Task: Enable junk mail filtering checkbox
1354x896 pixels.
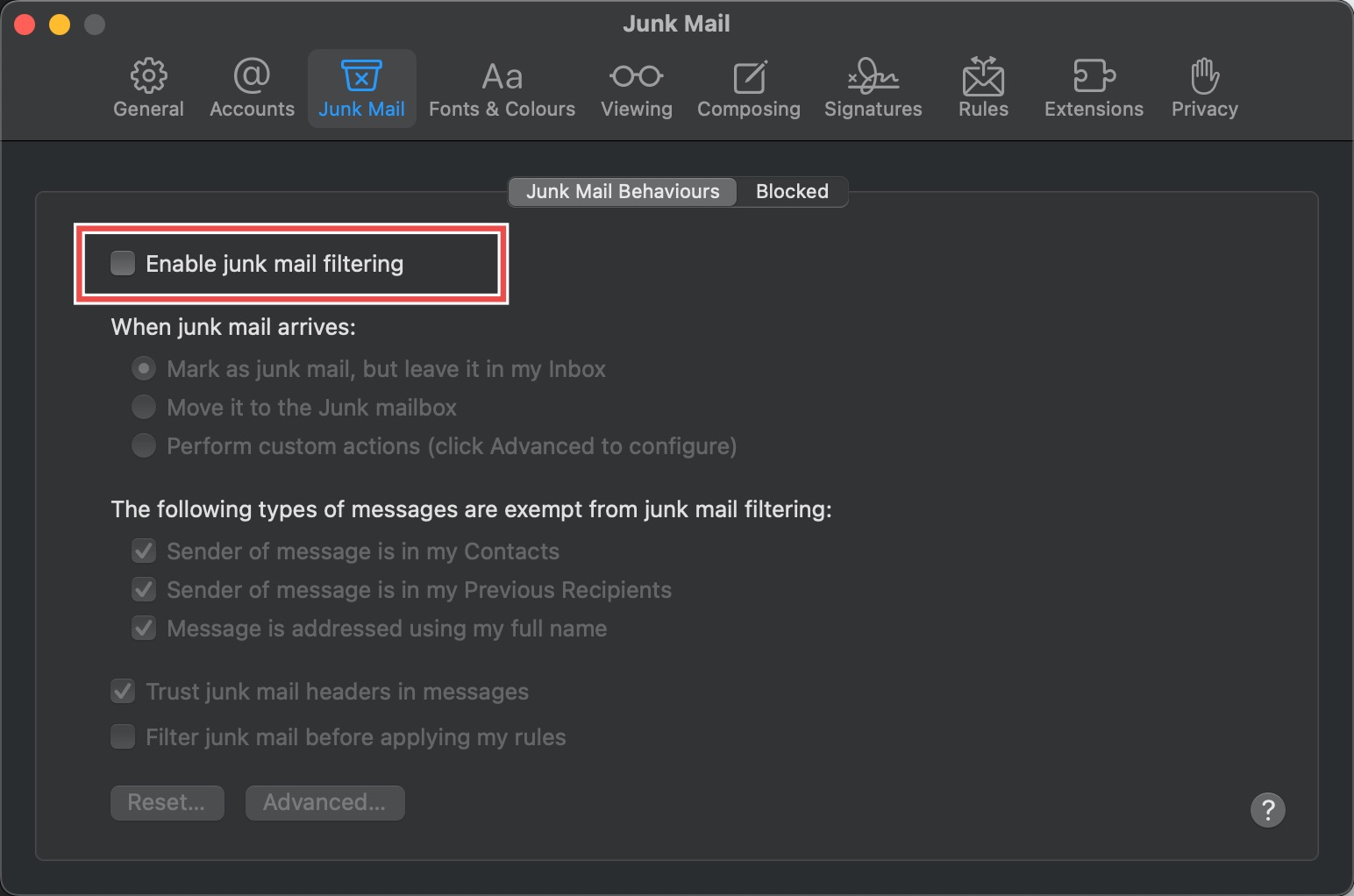Action: 123,263
